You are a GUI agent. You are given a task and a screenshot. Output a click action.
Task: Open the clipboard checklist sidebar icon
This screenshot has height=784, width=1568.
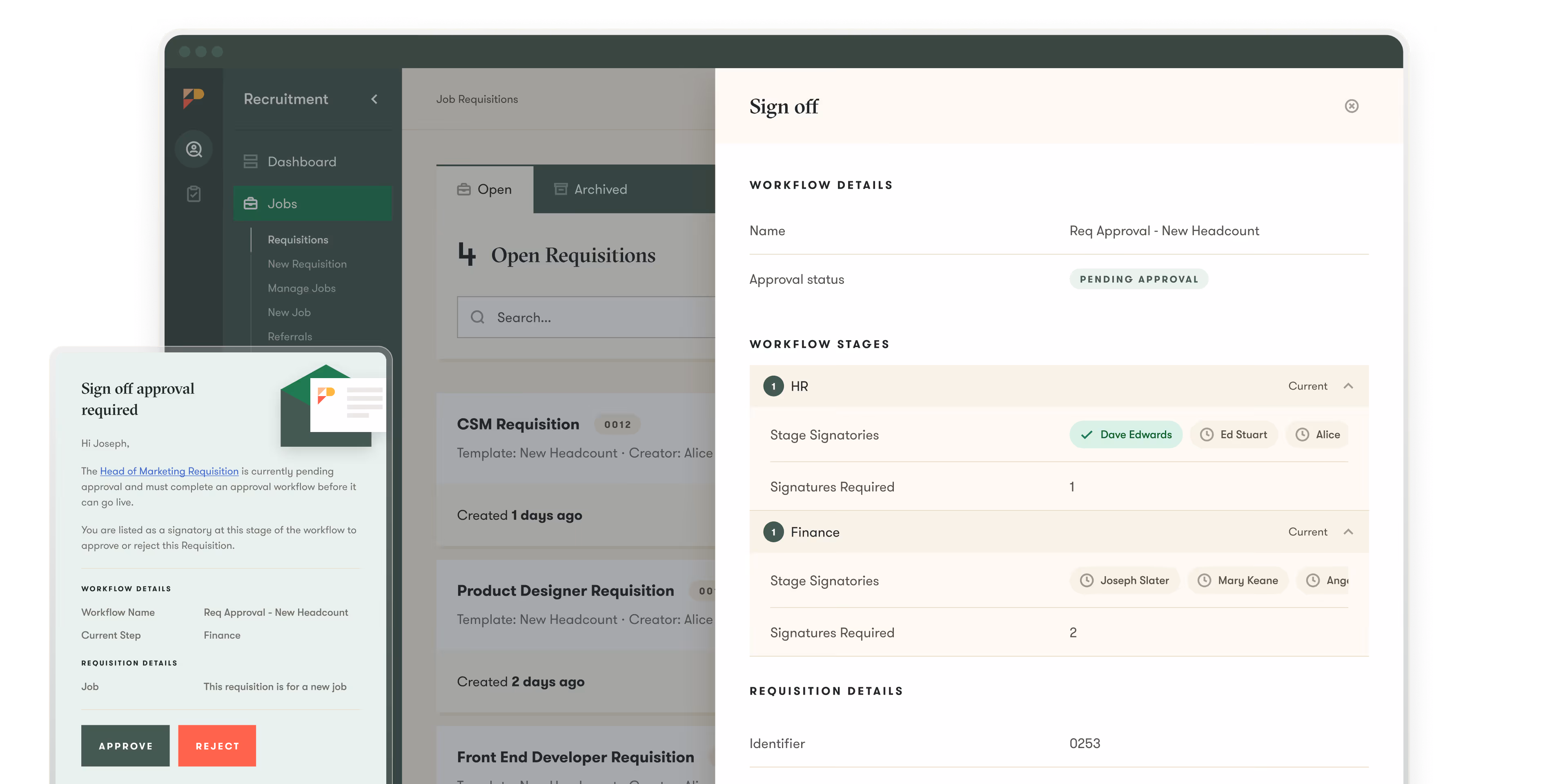(194, 194)
